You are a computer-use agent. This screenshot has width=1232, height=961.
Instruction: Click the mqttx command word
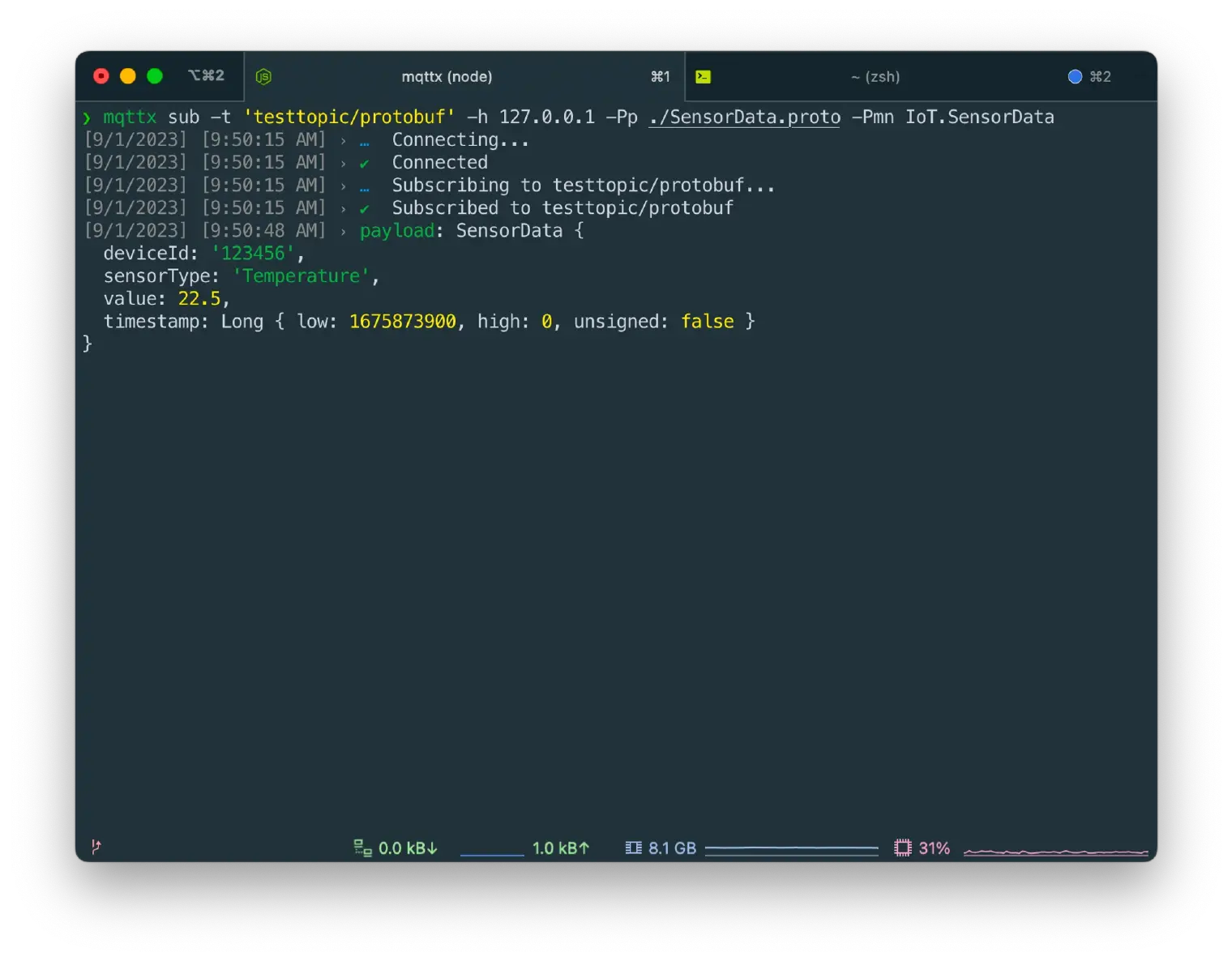[x=130, y=117]
